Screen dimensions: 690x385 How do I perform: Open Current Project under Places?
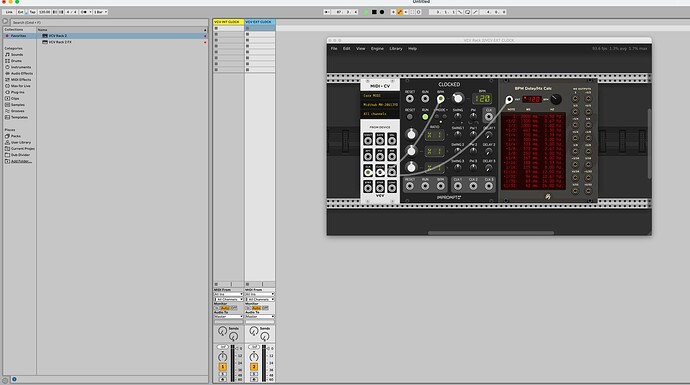click(x=22, y=149)
